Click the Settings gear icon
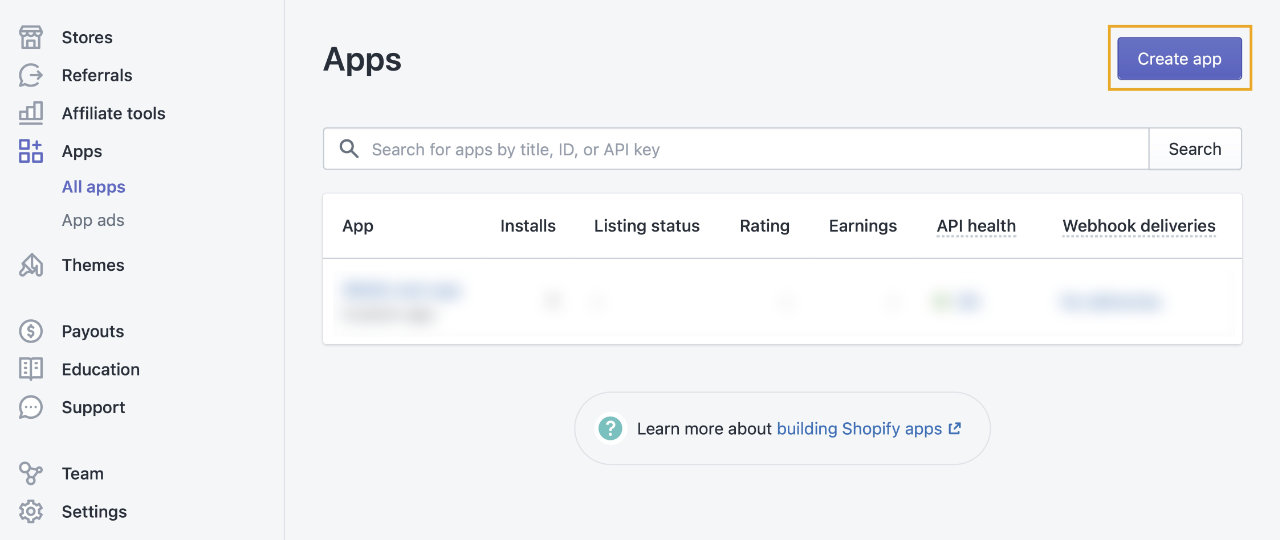The width and height of the screenshot is (1280, 540). point(31,511)
